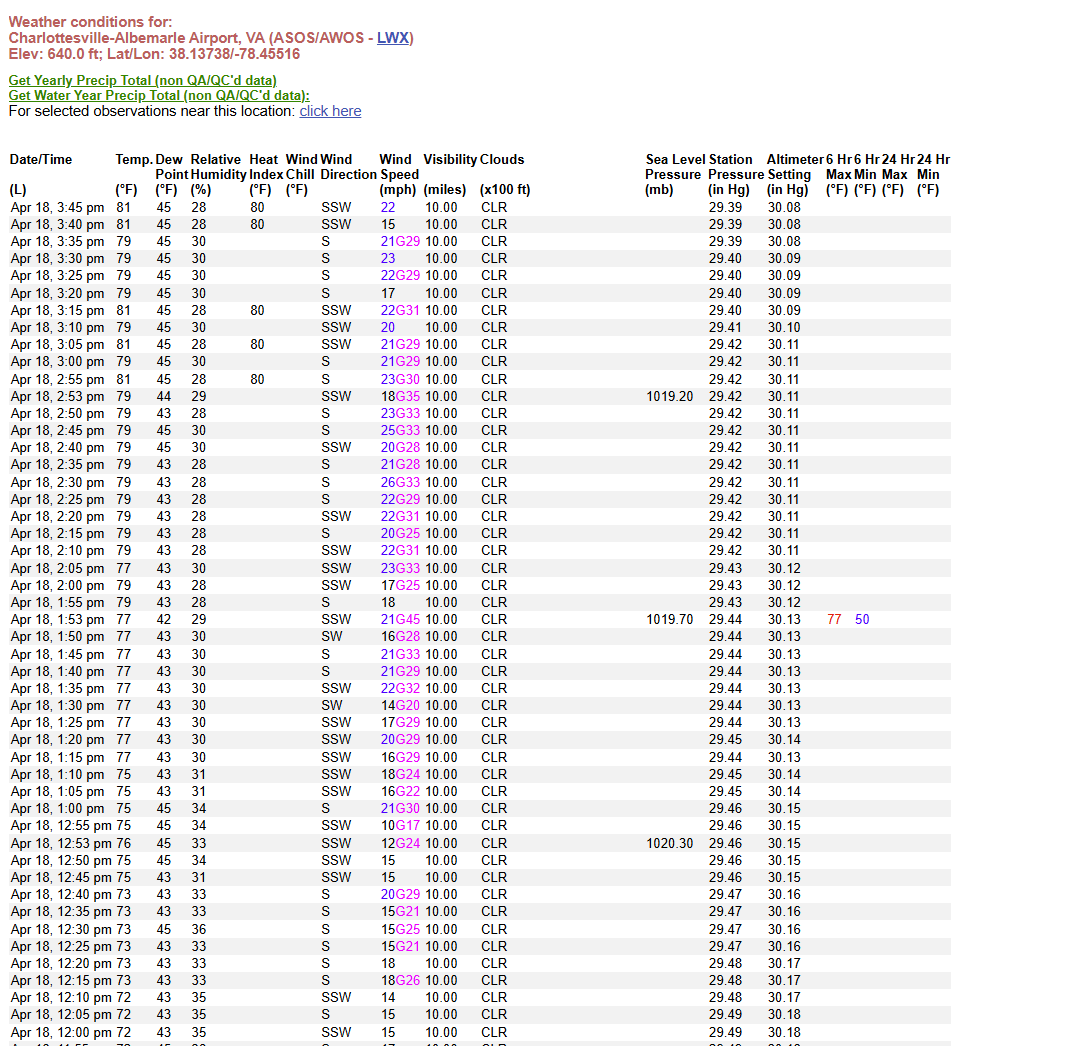Select wind speed '23G33' in 2:05 pm row
This screenshot has height=1046, width=1075.
click(x=400, y=569)
